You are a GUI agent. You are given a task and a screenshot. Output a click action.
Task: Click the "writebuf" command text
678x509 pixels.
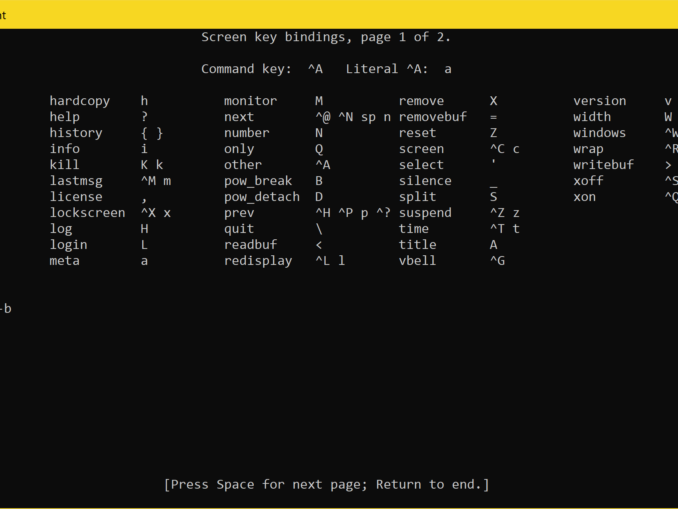603,165
